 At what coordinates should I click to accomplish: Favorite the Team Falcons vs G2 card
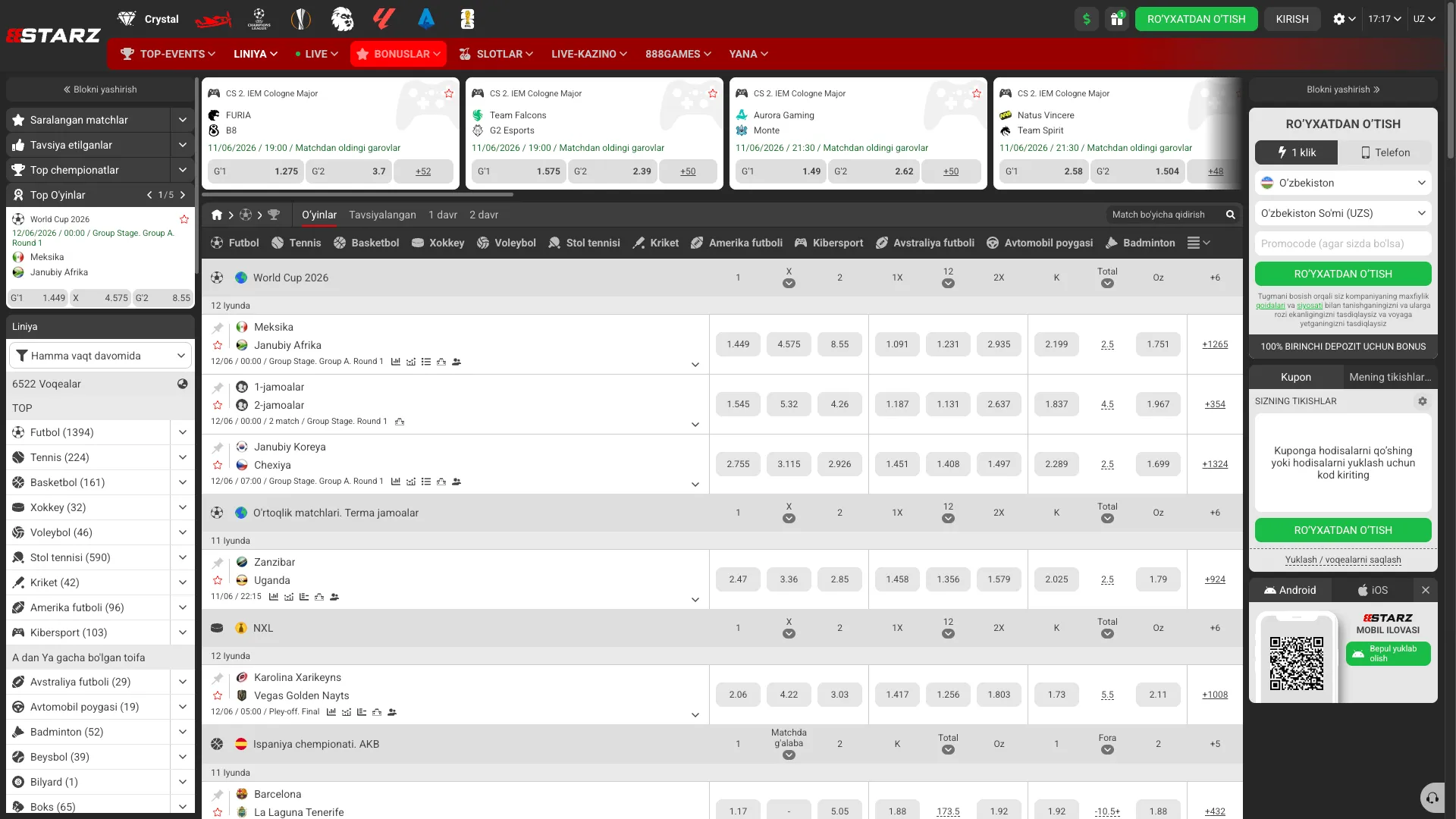pyautogui.click(x=713, y=93)
